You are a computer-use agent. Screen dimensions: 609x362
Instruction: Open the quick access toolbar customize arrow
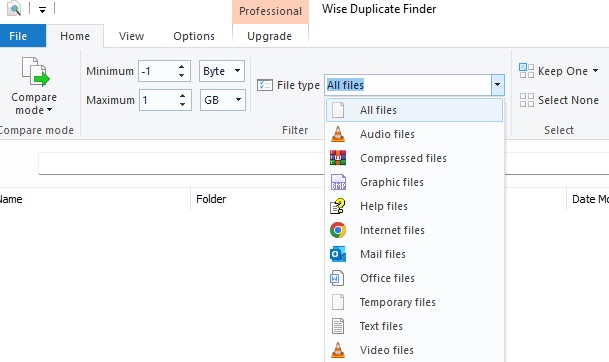pos(42,9)
